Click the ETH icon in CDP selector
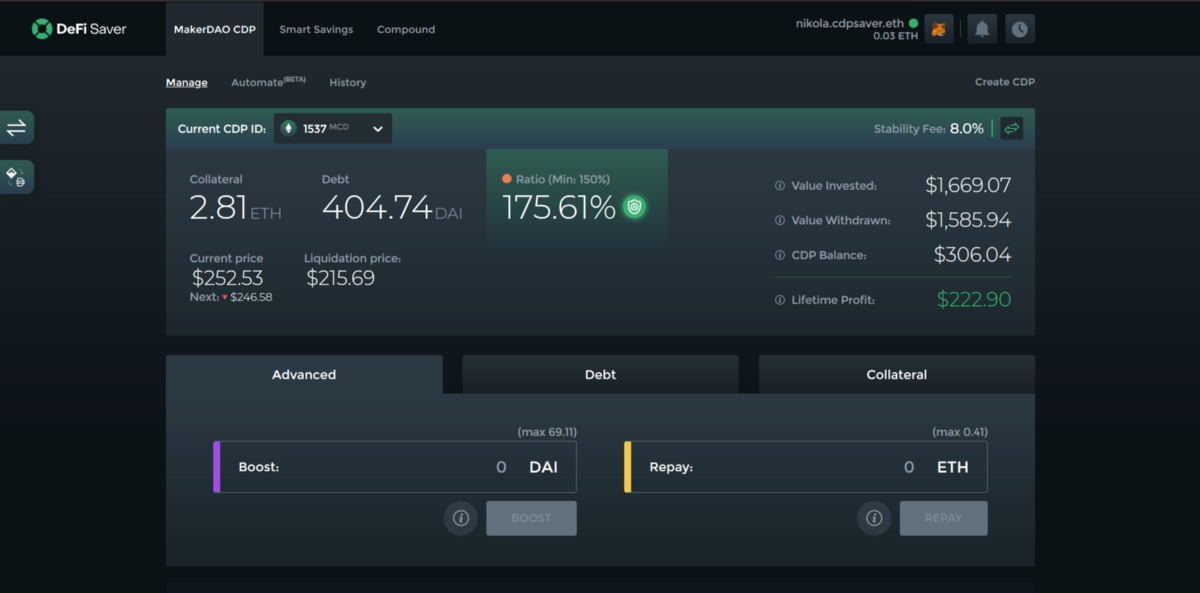Image resolution: width=1200 pixels, height=593 pixels. [289, 128]
